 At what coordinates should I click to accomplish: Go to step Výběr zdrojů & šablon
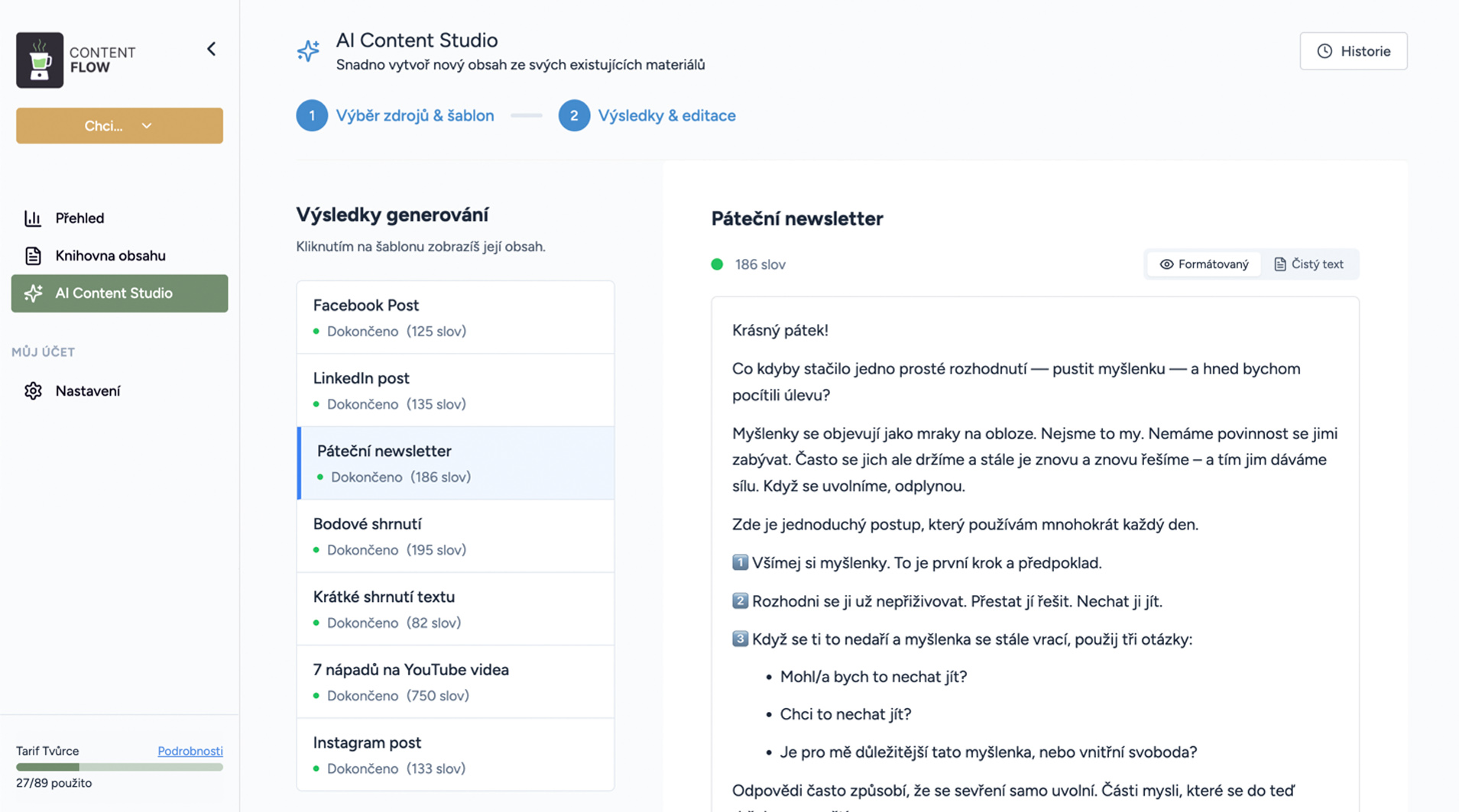415,115
